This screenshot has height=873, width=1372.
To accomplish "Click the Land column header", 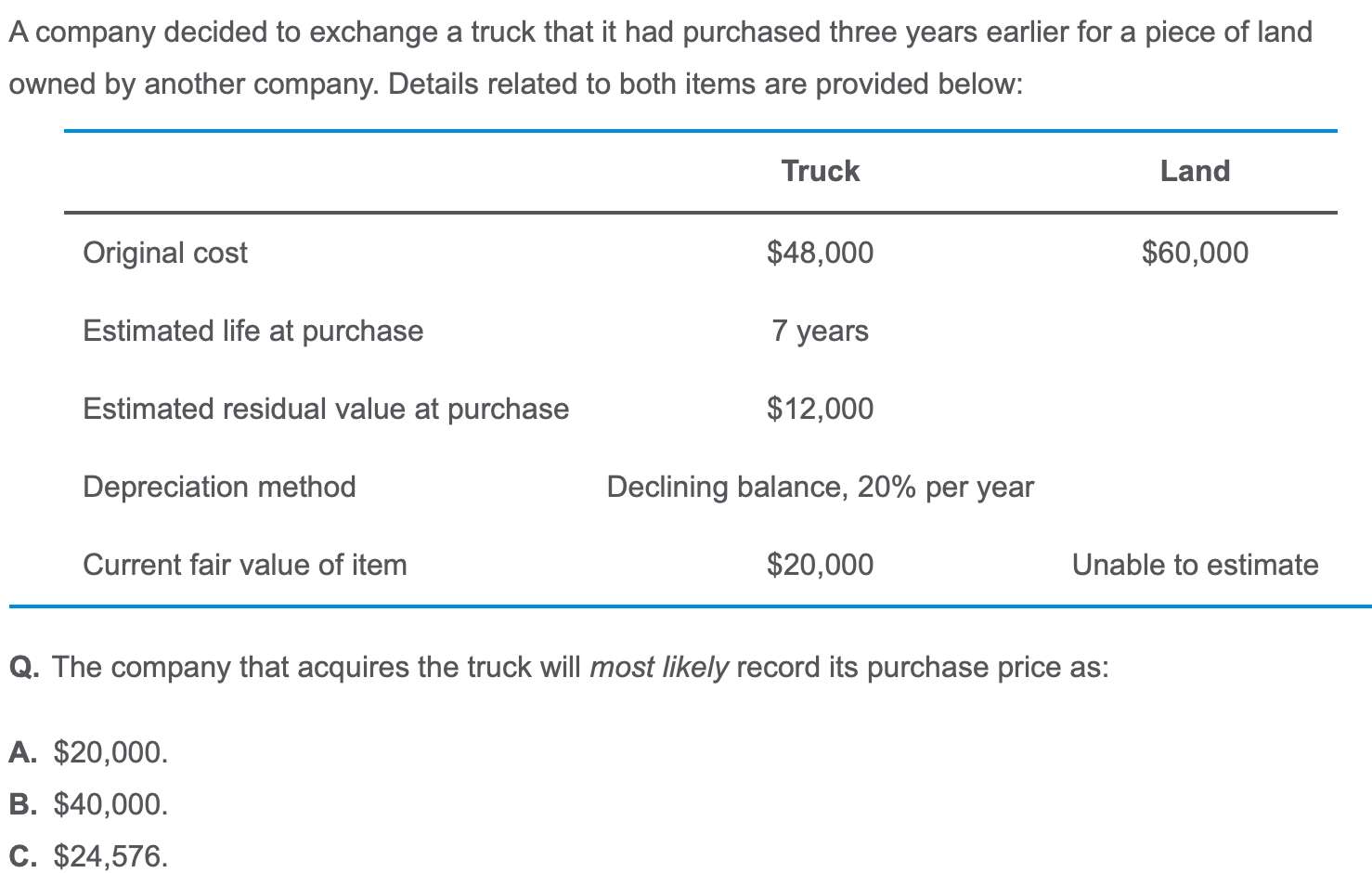I will (x=1195, y=171).
